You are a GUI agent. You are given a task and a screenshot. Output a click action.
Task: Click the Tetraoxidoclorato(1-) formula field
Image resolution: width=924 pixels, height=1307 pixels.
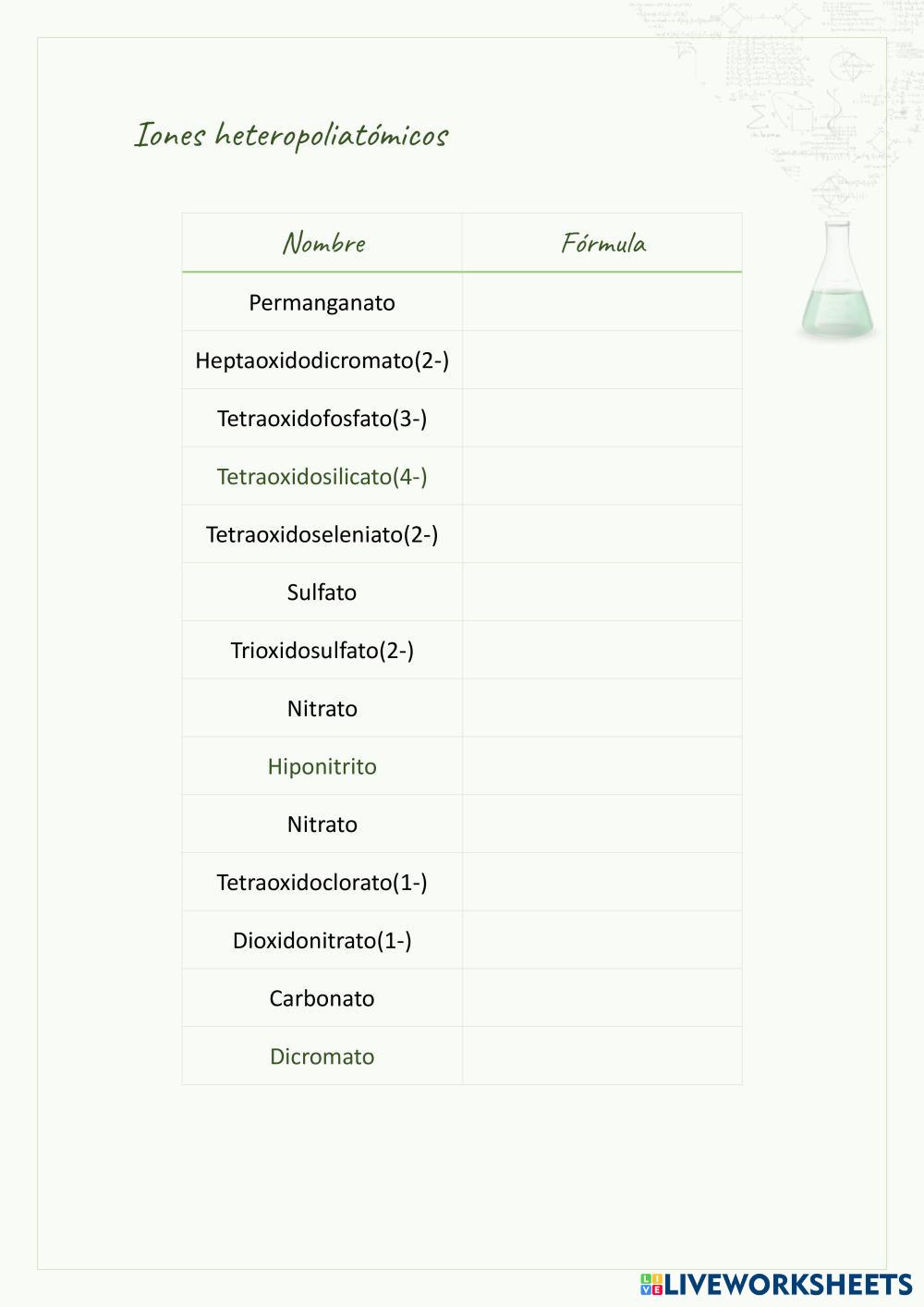click(x=602, y=883)
